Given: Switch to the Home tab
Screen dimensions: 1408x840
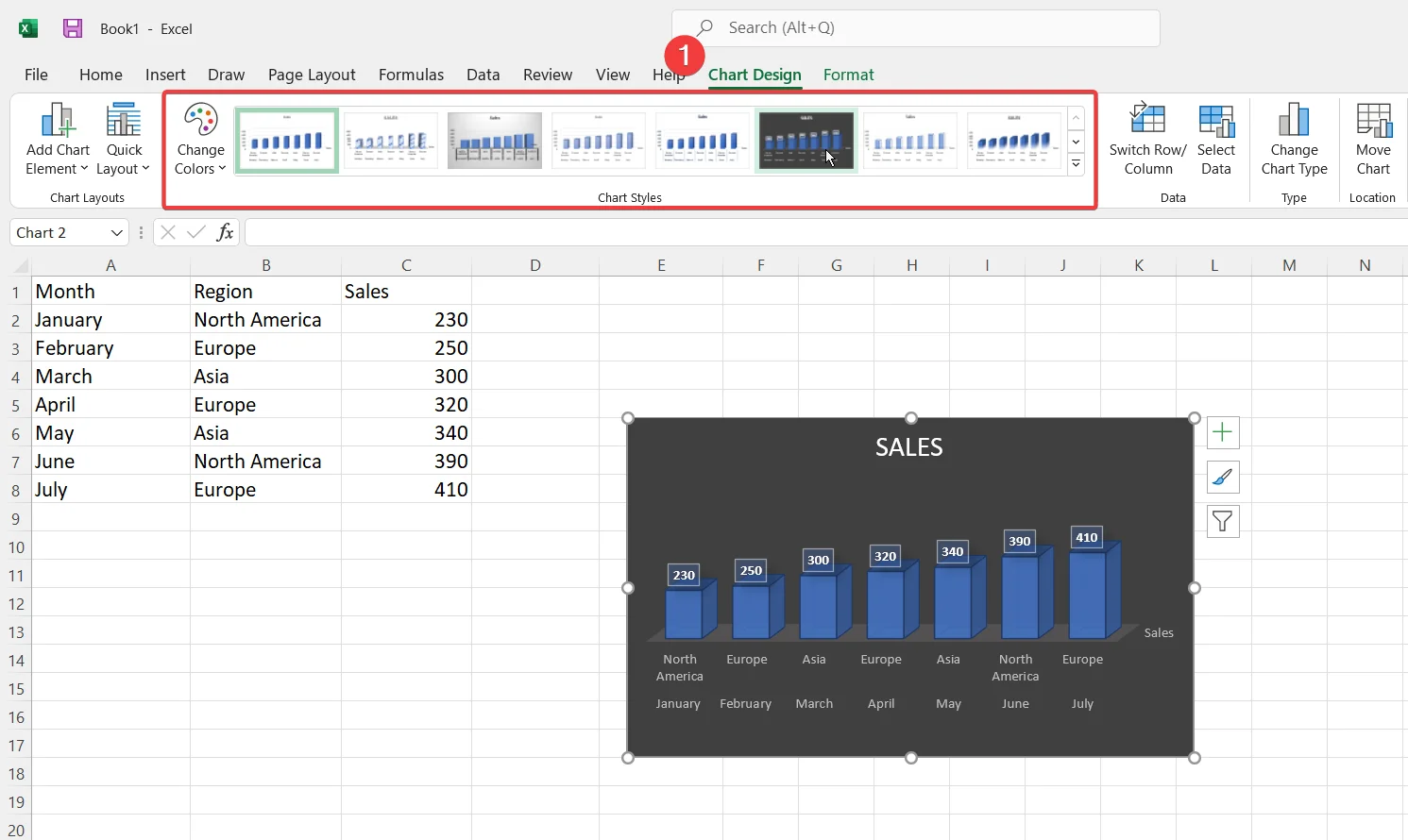Looking at the screenshot, I should tap(101, 75).
